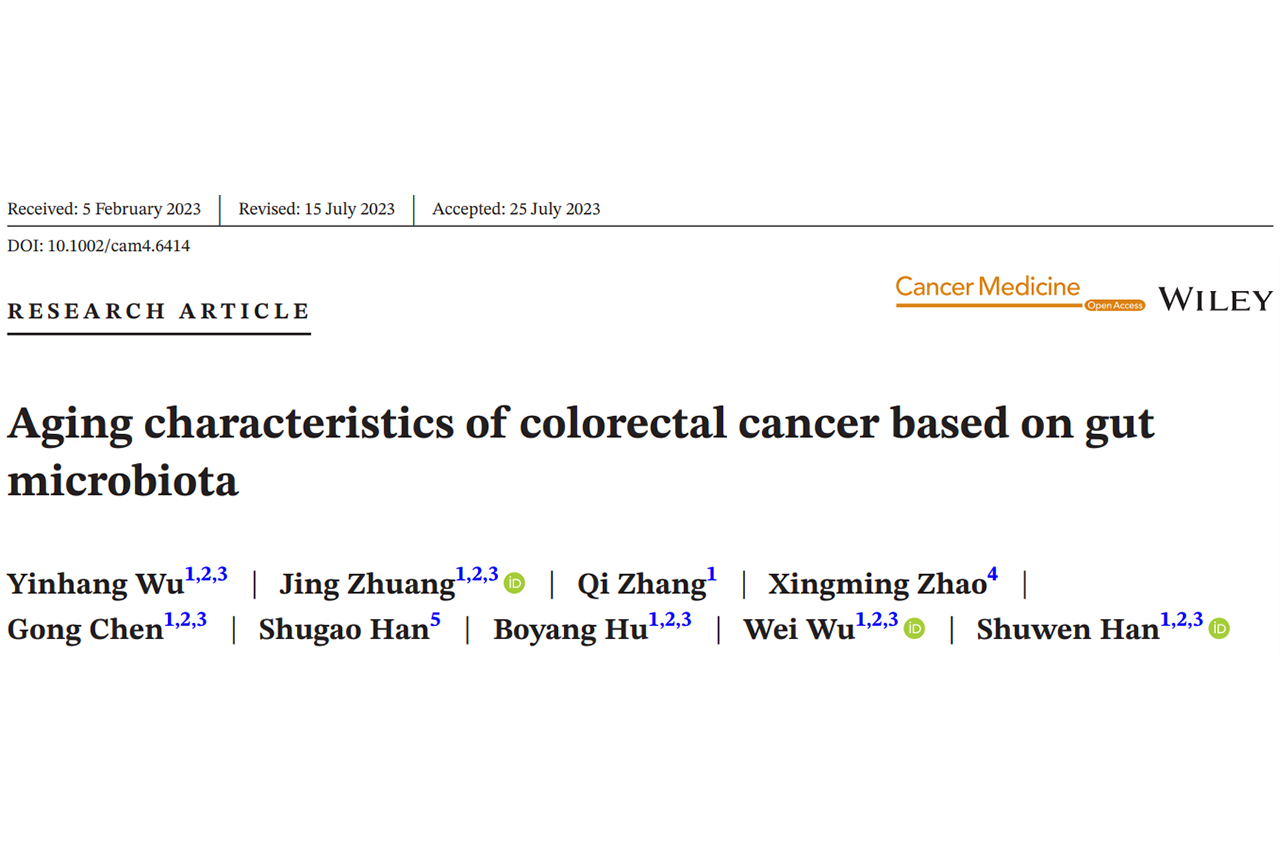The image size is (1280, 847).
Task: Click the Cancer Medicine journal logo
Action: point(987,288)
